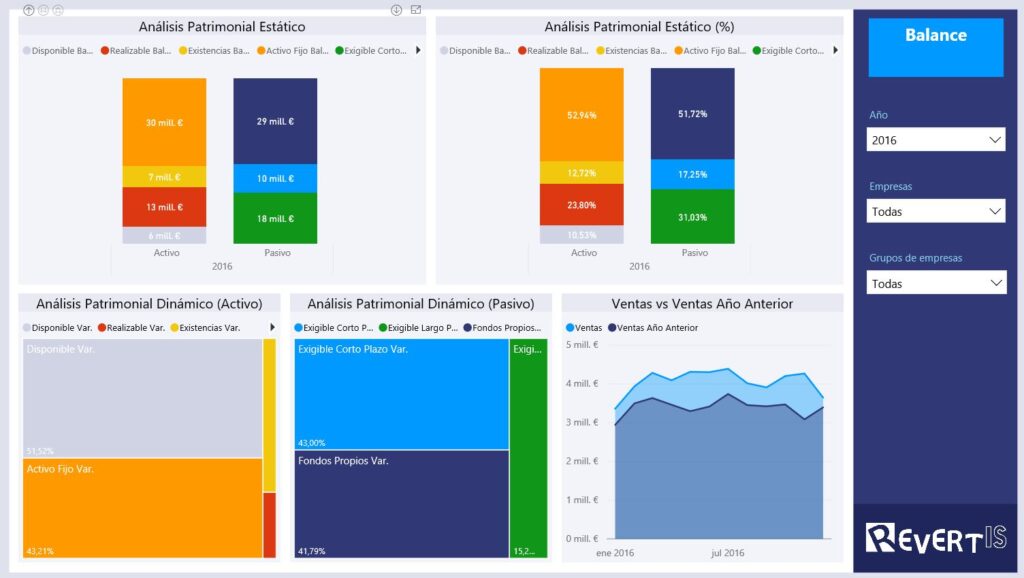Click the expand-all-down-one-level drill icon

tap(57, 10)
